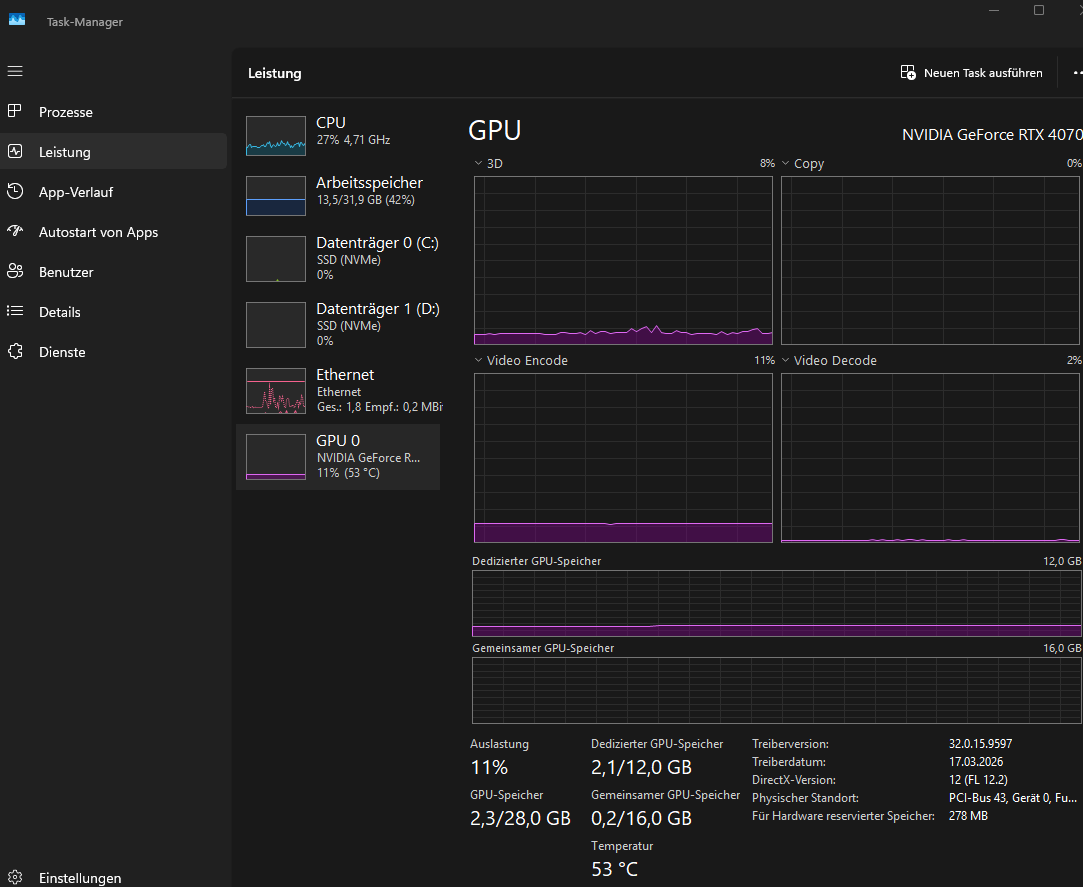The width and height of the screenshot is (1083, 887).
Task: Open the App-Verlauf page
Action: click(113, 192)
